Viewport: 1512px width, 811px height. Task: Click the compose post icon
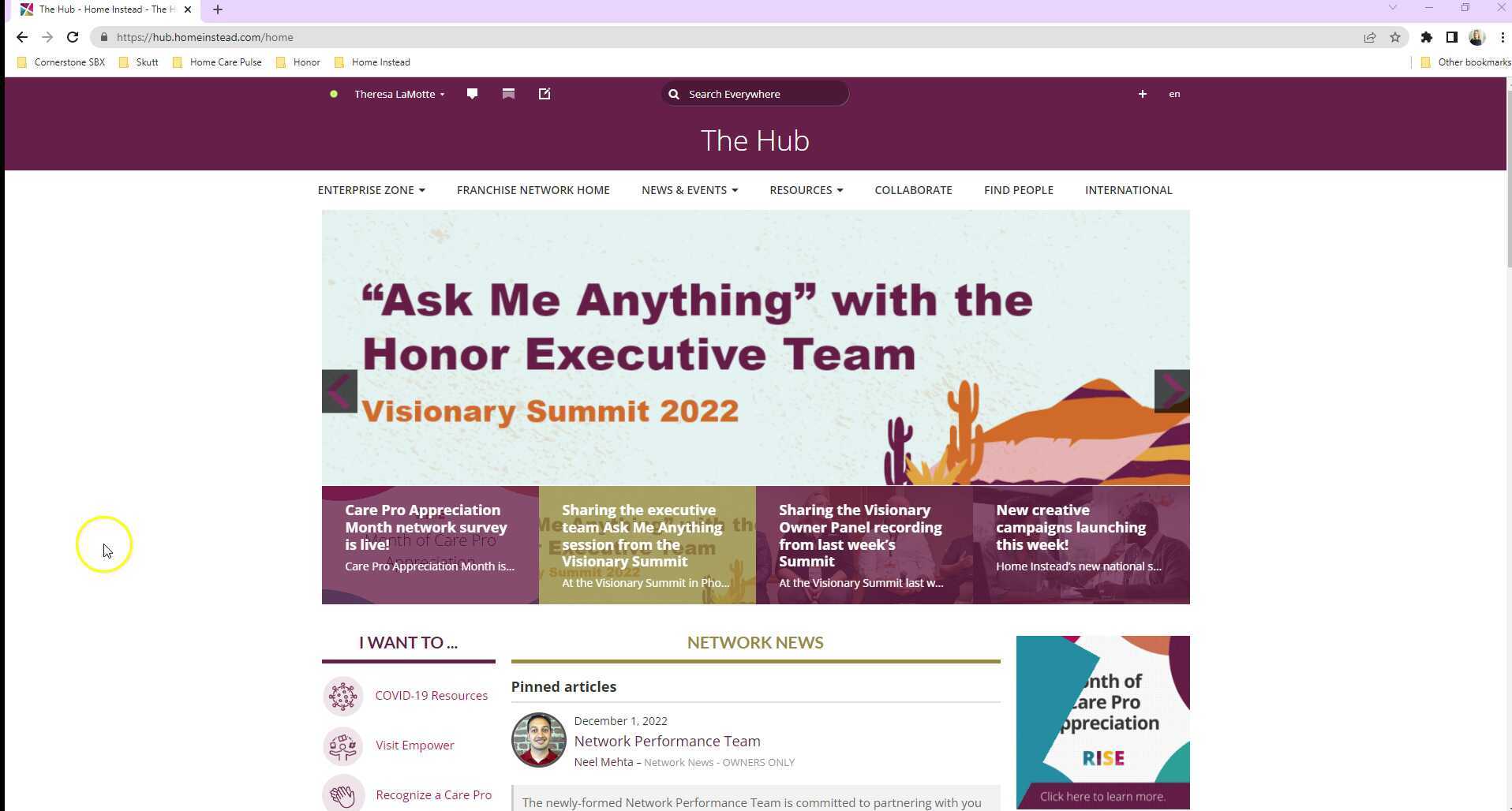point(545,94)
